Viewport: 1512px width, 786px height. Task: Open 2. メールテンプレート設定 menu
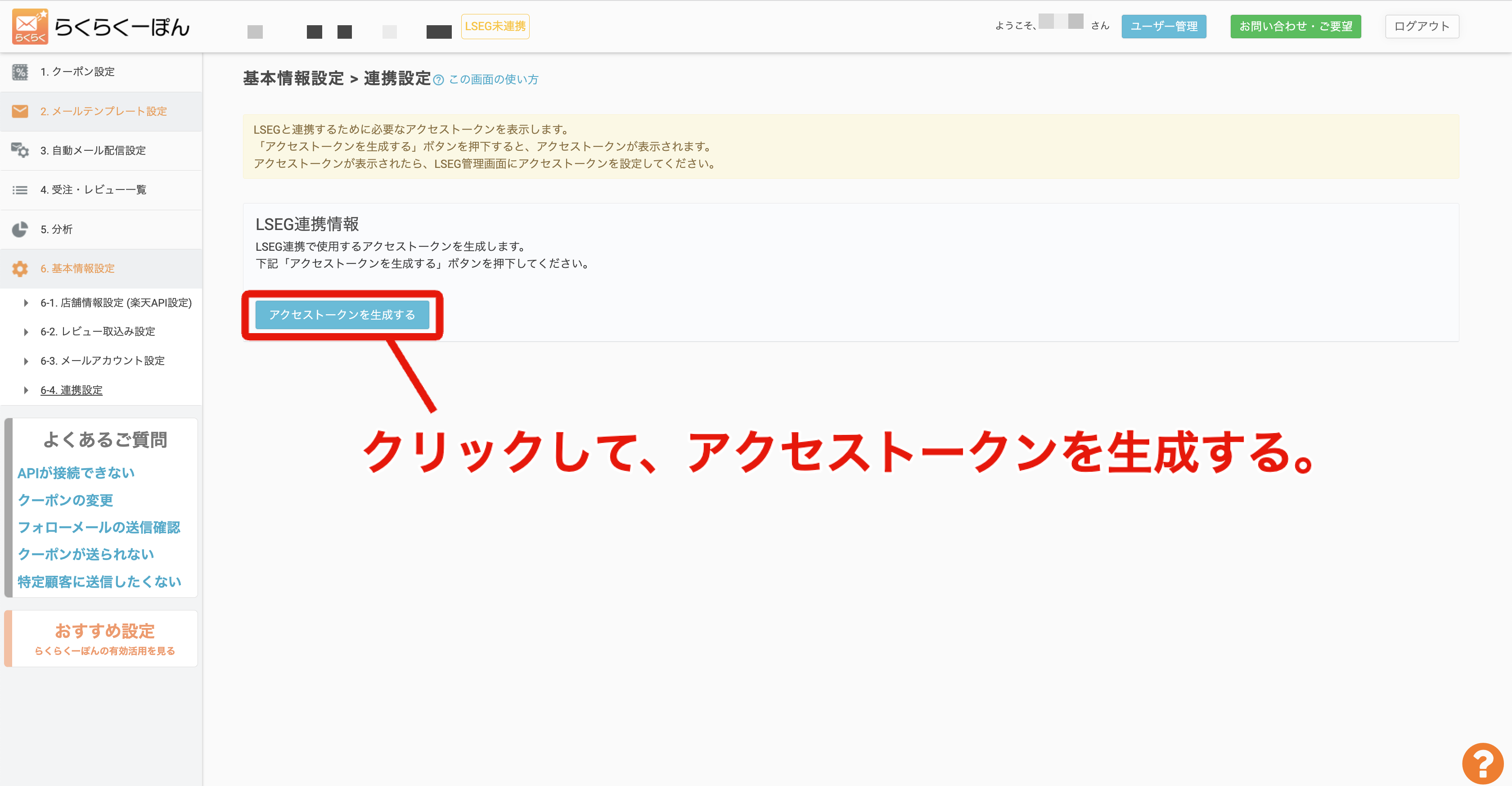(101, 112)
